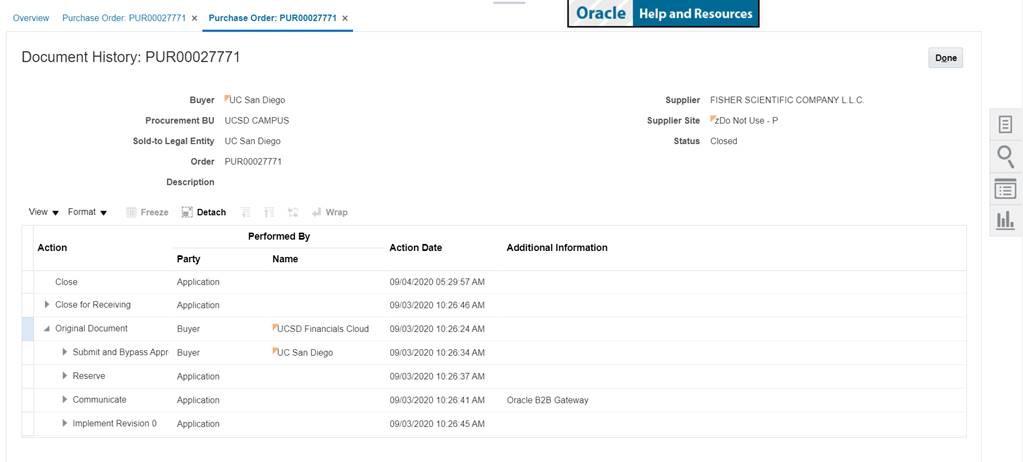Open the View dropdown menu
Viewport: 1023px width, 462px height.
click(43, 212)
